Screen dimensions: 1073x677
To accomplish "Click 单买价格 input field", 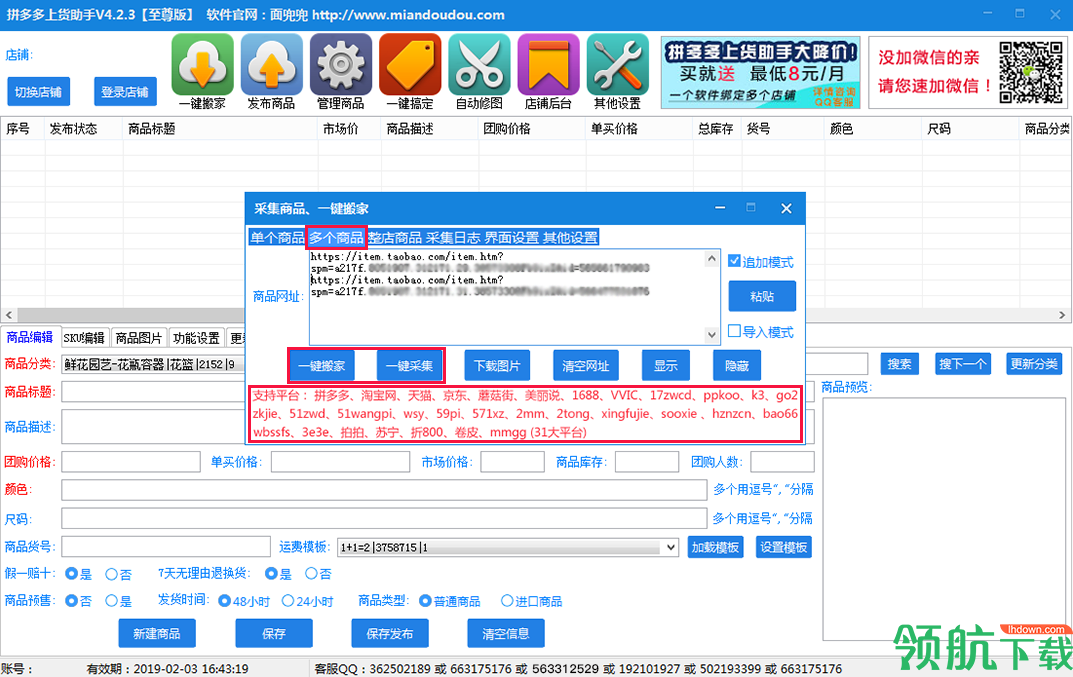I will 340,461.
